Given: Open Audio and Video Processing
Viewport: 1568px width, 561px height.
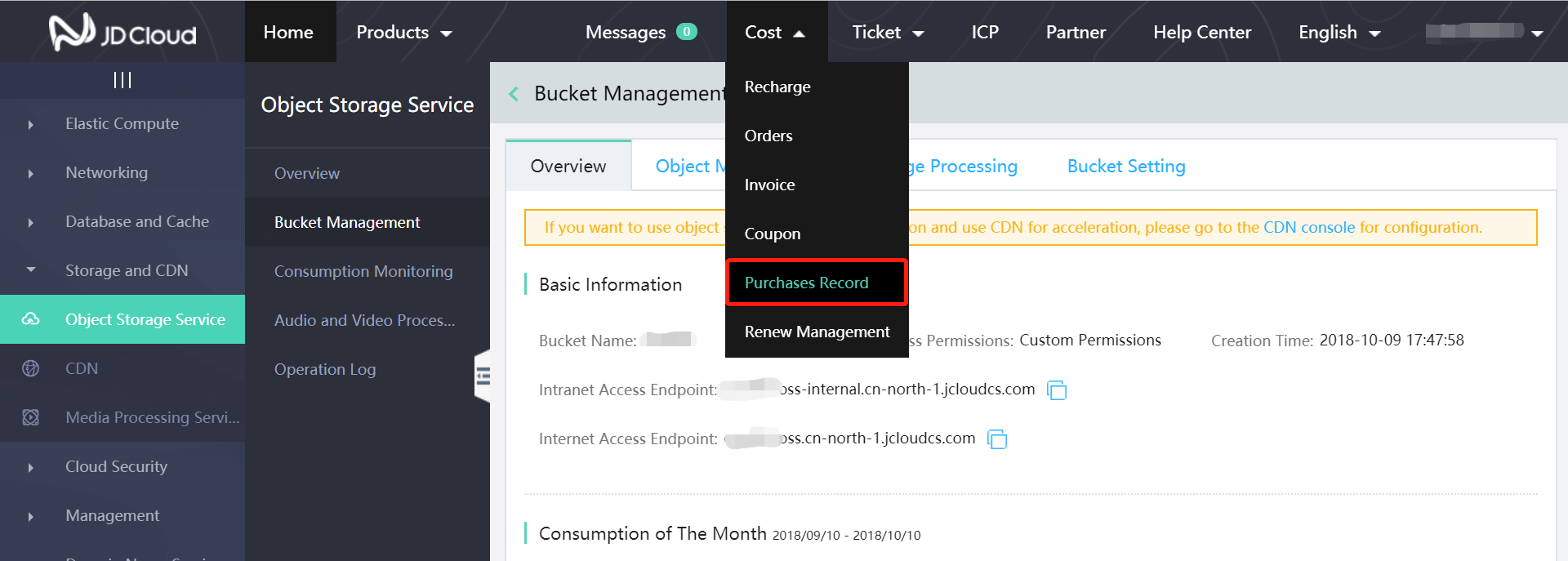Looking at the screenshot, I should pos(367,320).
